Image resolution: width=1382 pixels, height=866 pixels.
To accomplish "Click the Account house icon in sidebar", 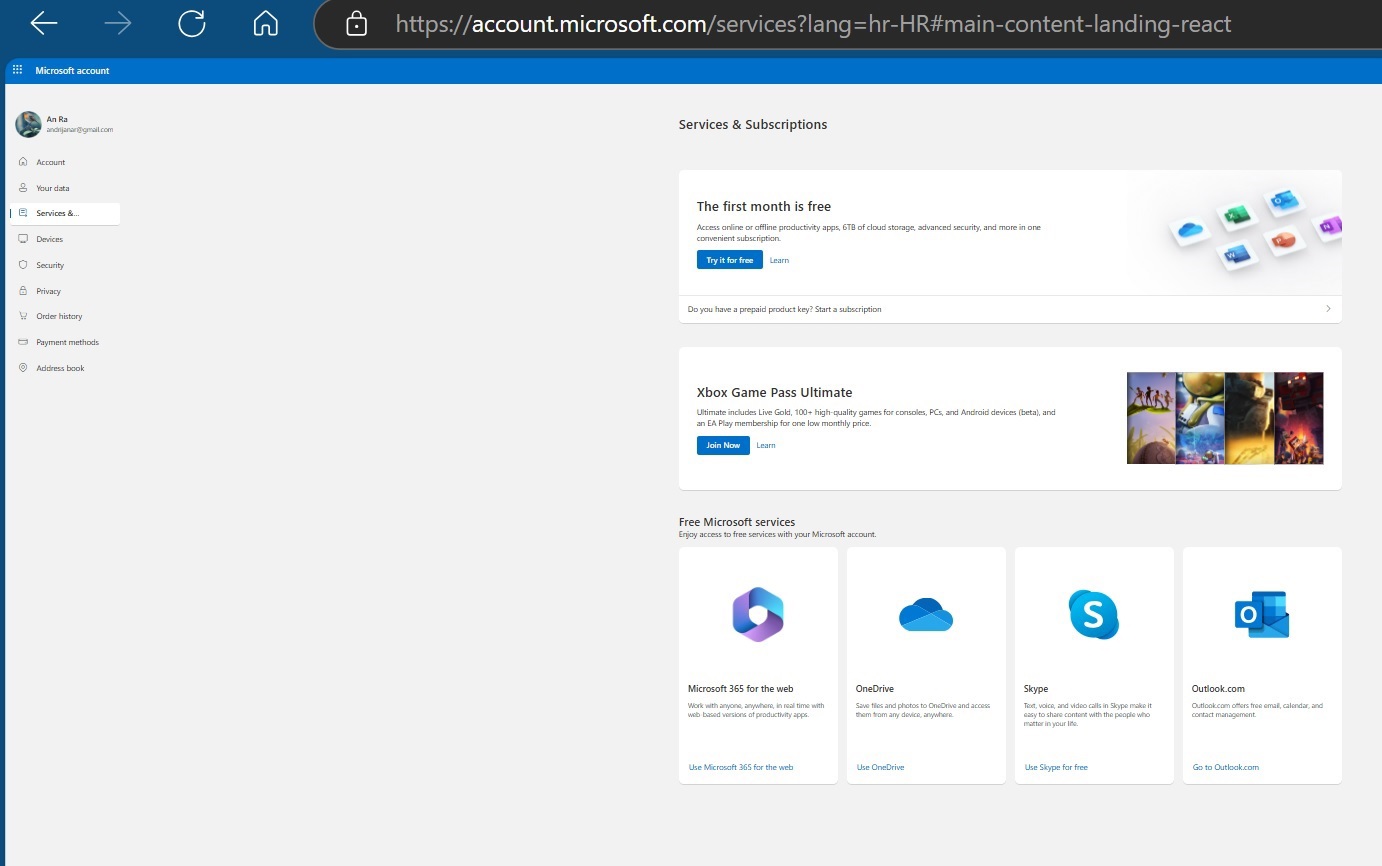I will (23, 162).
